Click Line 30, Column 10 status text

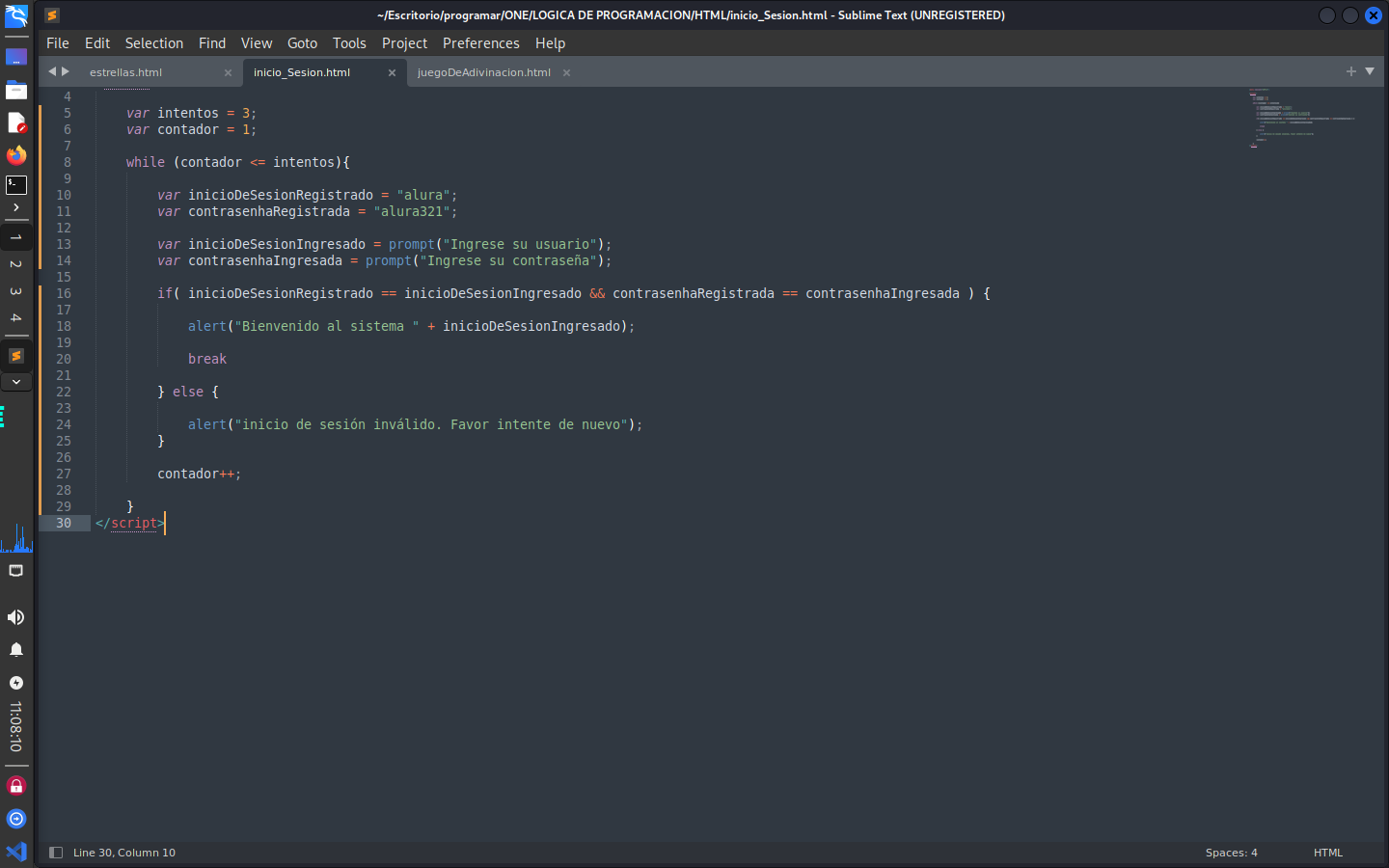[124, 853]
